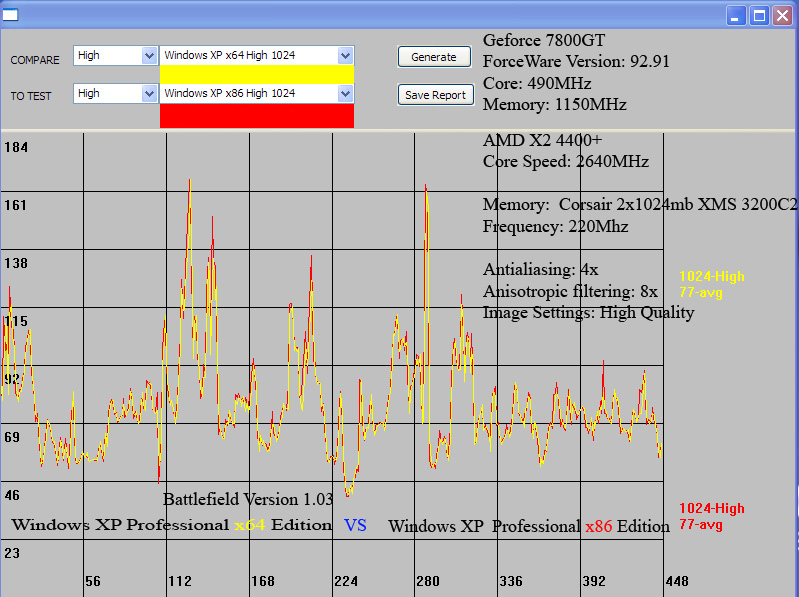Click the COMPARE label
Screen dimensions: 799x597
(35, 60)
